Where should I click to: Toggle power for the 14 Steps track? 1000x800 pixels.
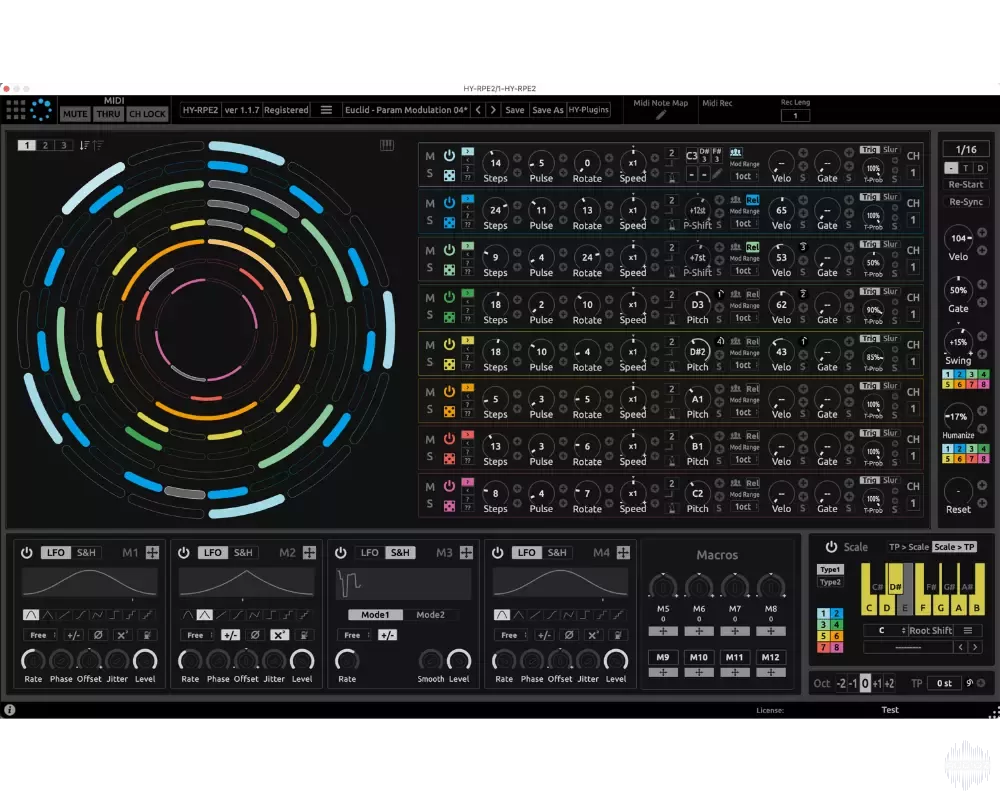pyautogui.click(x=449, y=156)
